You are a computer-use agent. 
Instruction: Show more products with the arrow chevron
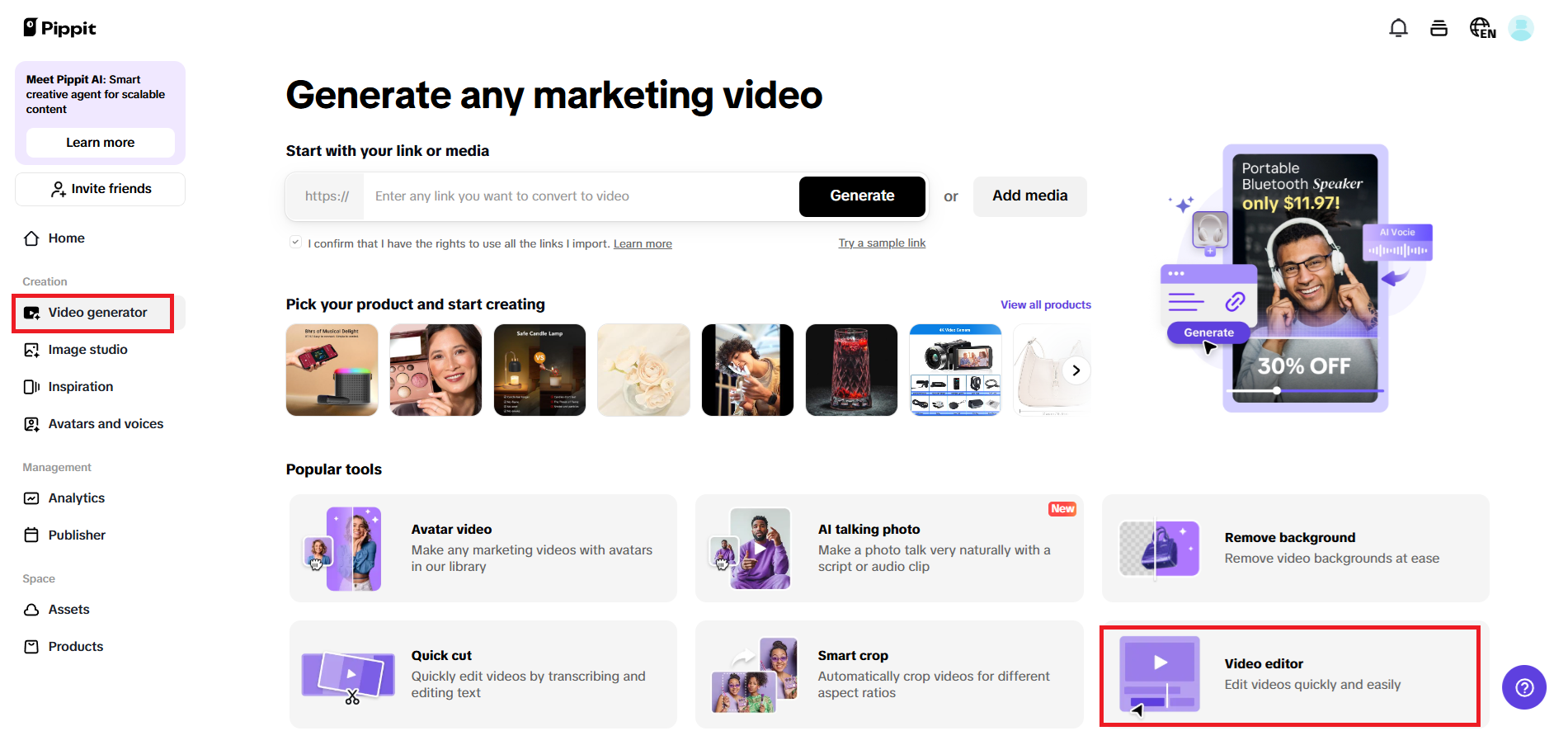1076,370
